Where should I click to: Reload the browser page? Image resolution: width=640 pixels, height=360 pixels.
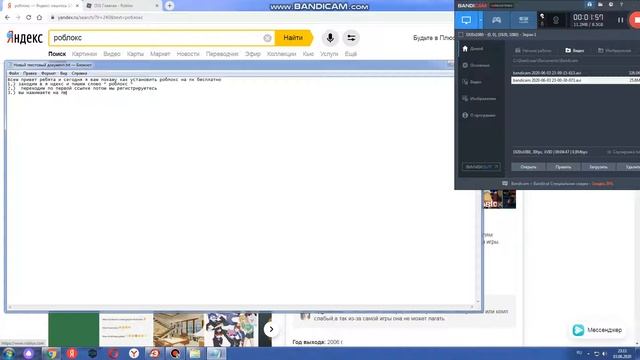29,18
